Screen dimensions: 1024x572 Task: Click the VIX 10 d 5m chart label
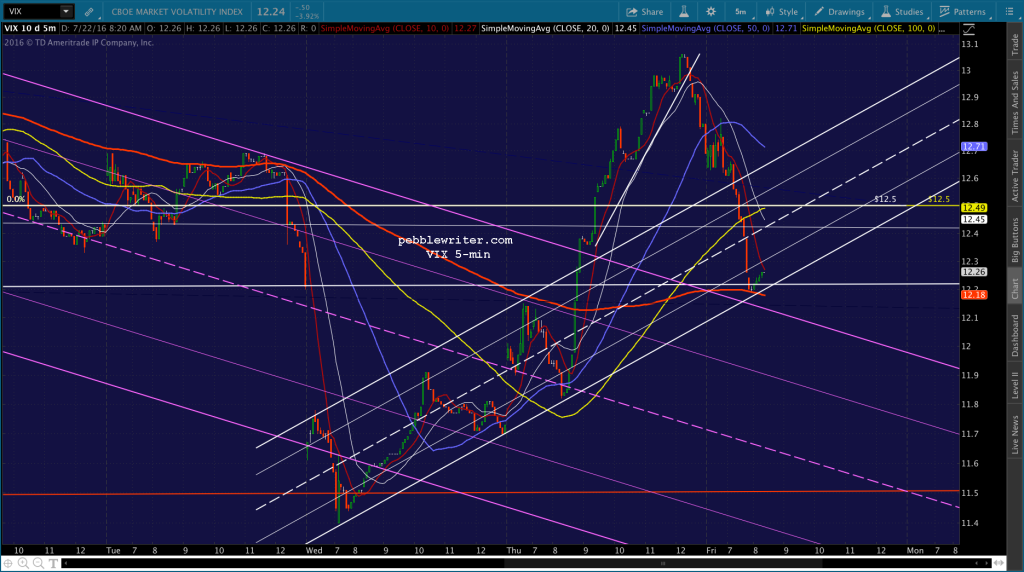(x=30, y=28)
